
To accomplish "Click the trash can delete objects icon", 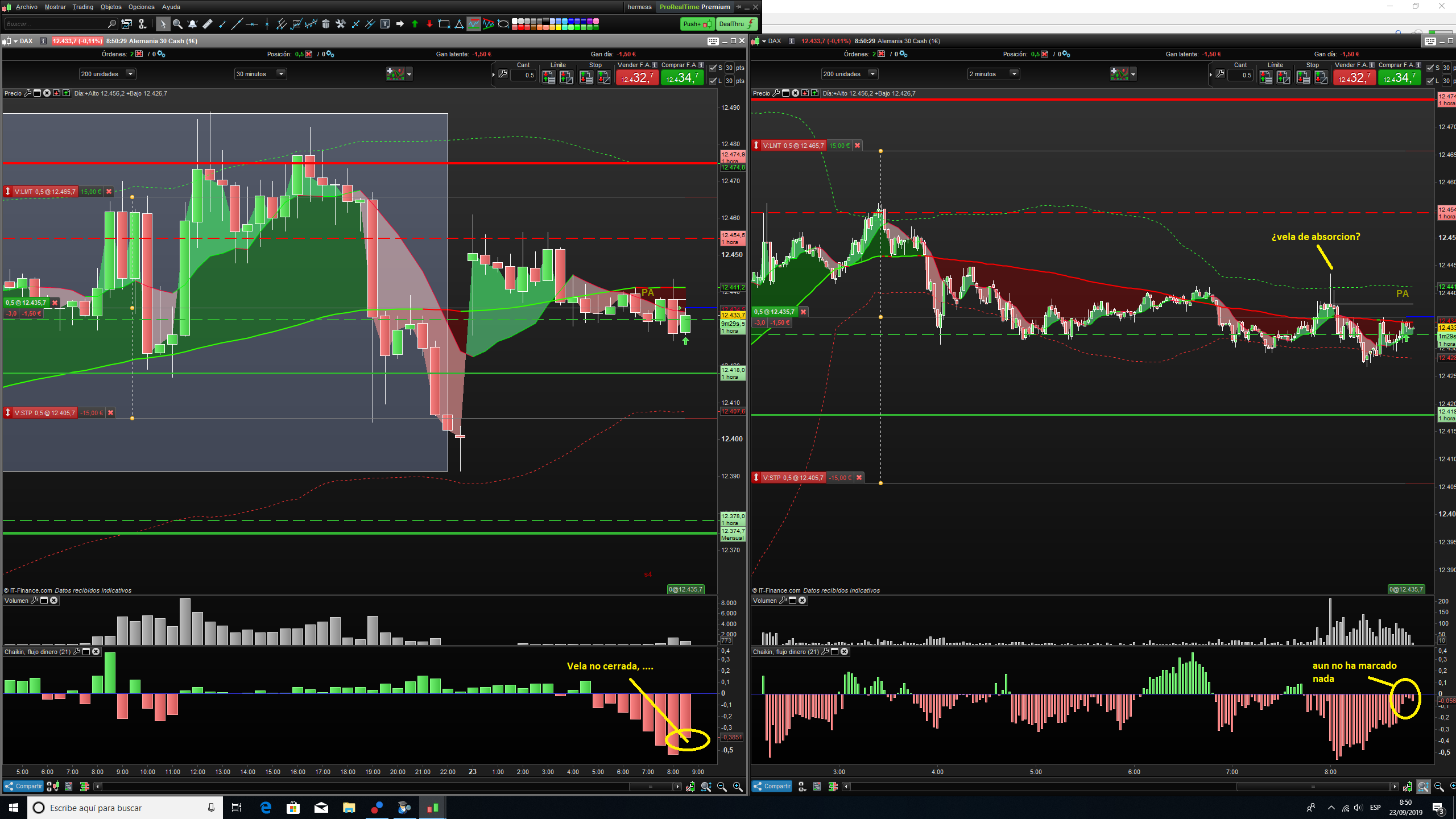I will pyautogui.click(x=326, y=24).
